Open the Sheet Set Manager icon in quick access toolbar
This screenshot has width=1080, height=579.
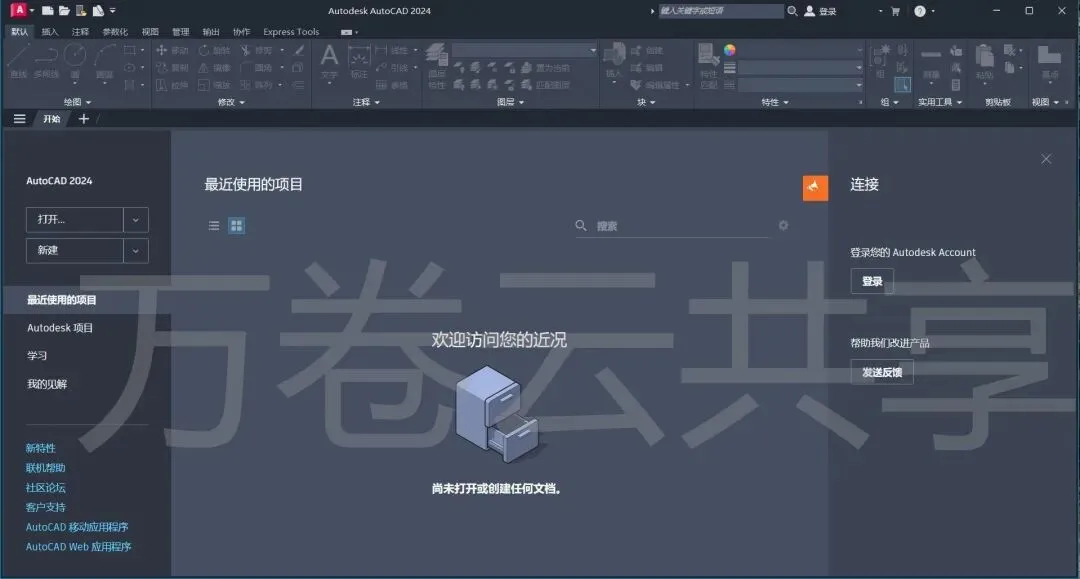coord(98,10)
